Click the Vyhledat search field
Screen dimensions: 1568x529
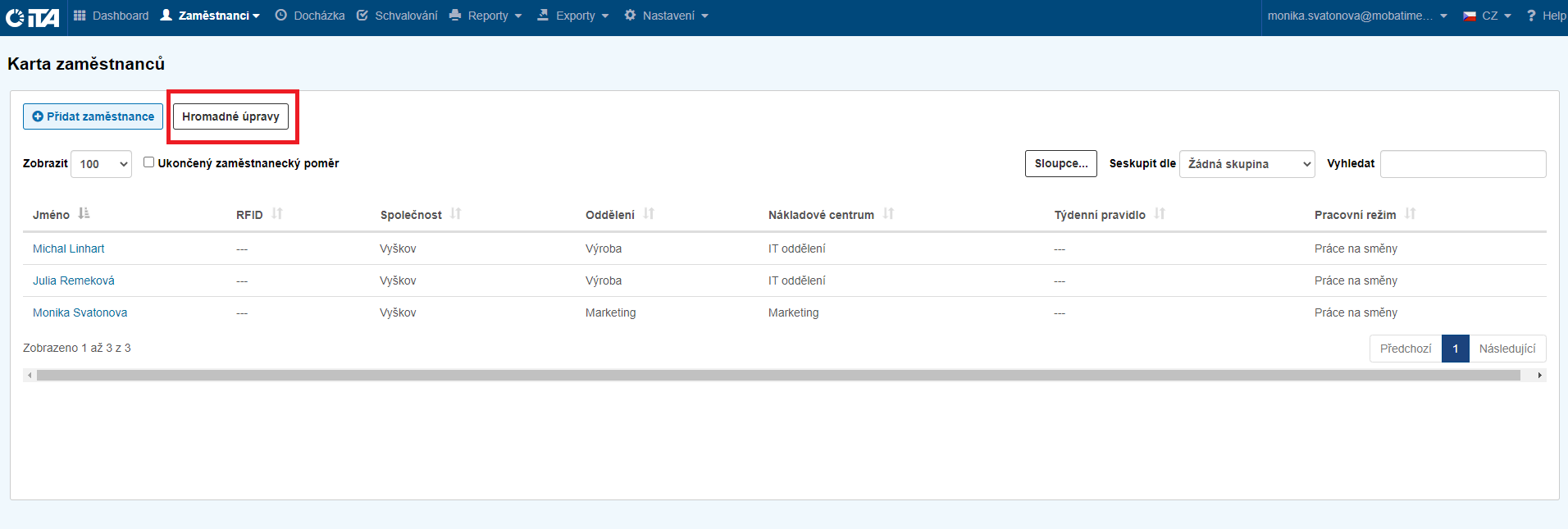coord(1462,164)
